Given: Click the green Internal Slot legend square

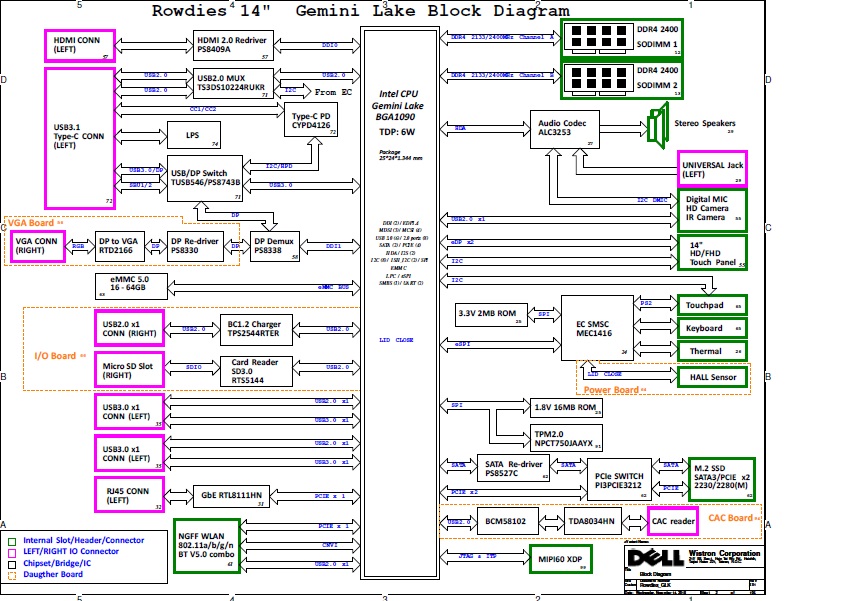Looking at the screenshot, I should 12,541.
